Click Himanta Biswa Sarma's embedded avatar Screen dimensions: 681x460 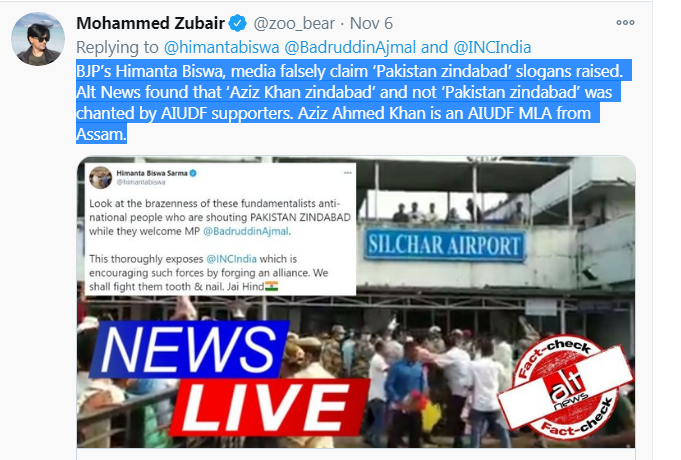[x=101, y=178]
